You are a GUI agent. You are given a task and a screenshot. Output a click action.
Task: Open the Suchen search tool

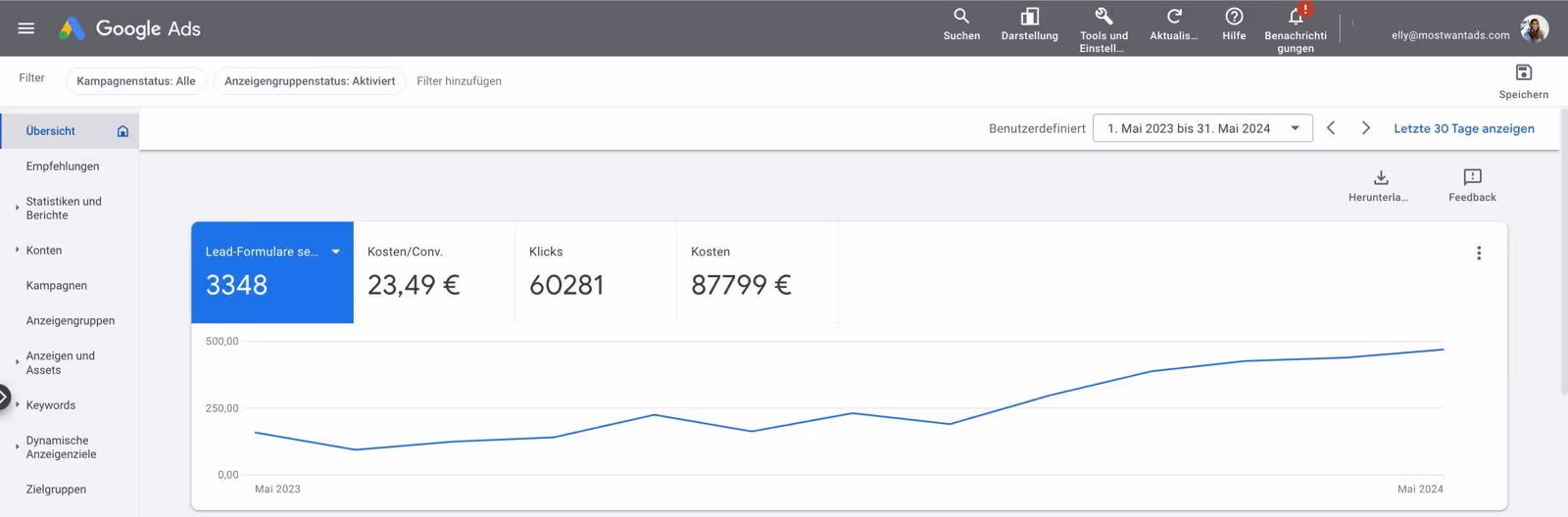(x=961, y=24)
